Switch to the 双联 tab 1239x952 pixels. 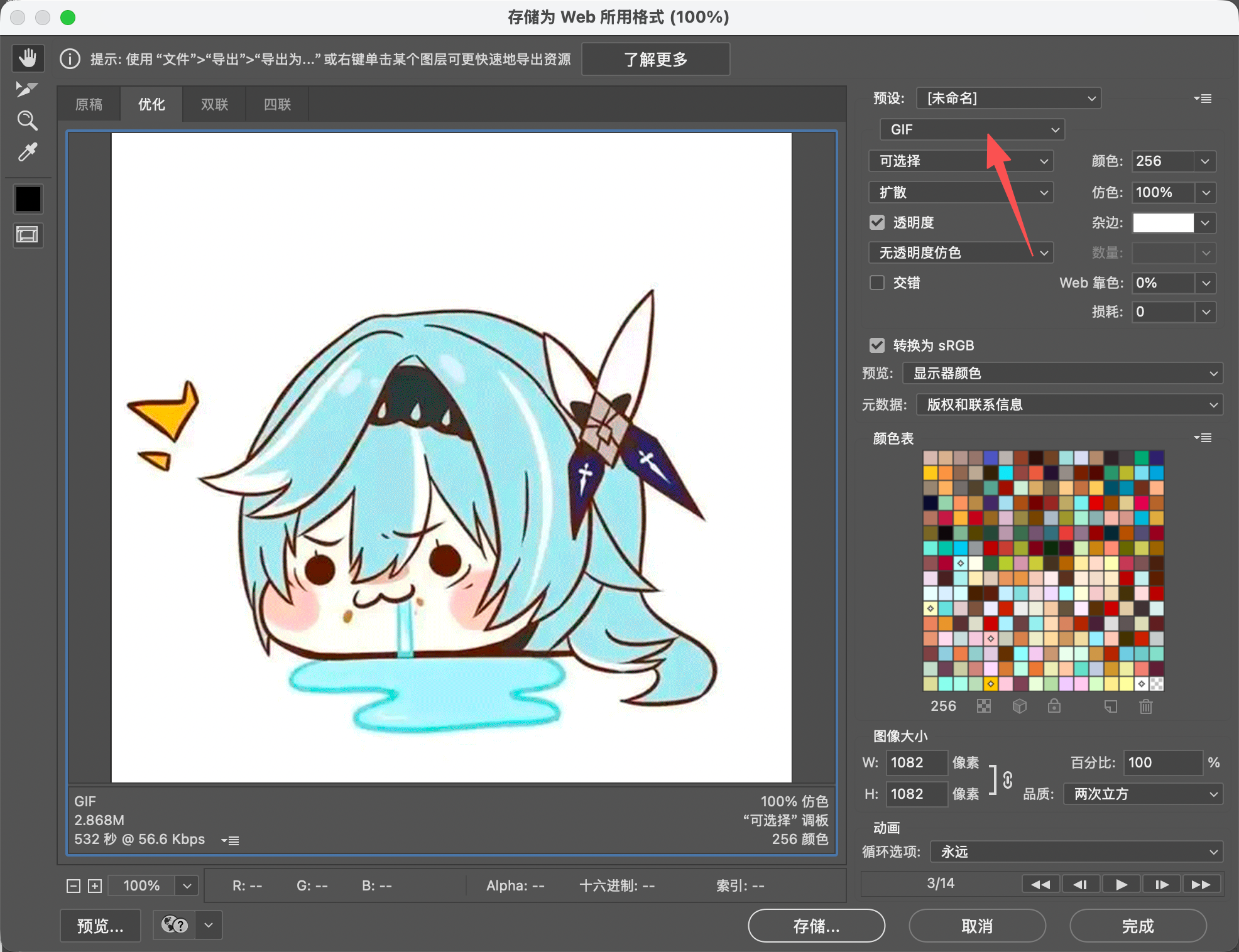[214, 104]
